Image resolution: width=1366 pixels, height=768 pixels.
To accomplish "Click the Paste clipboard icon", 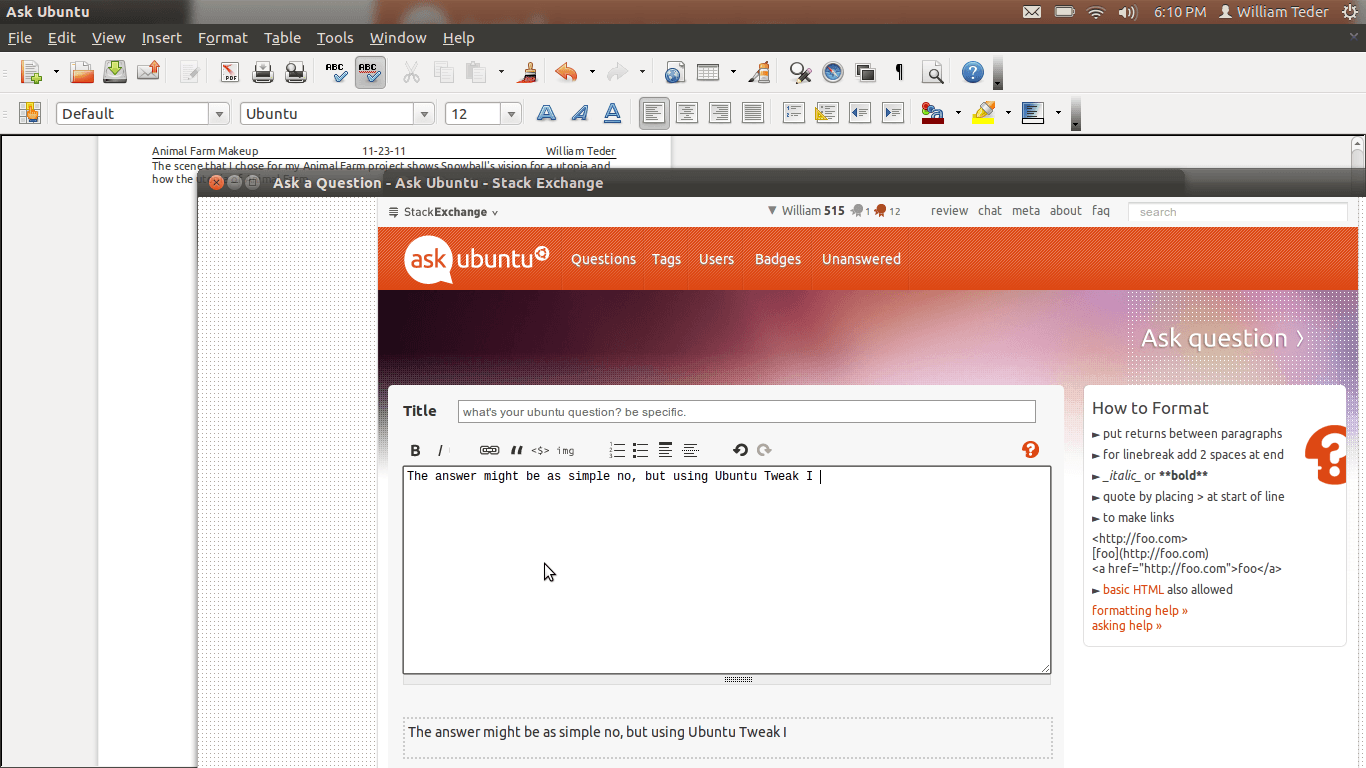I will 477,72.
